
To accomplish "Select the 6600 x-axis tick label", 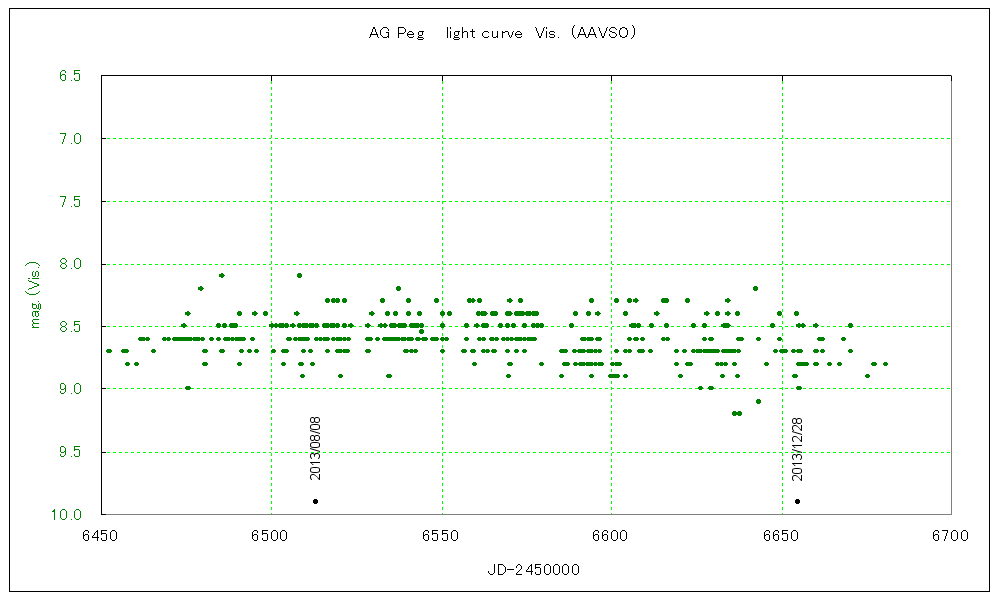I will (611, 536).
